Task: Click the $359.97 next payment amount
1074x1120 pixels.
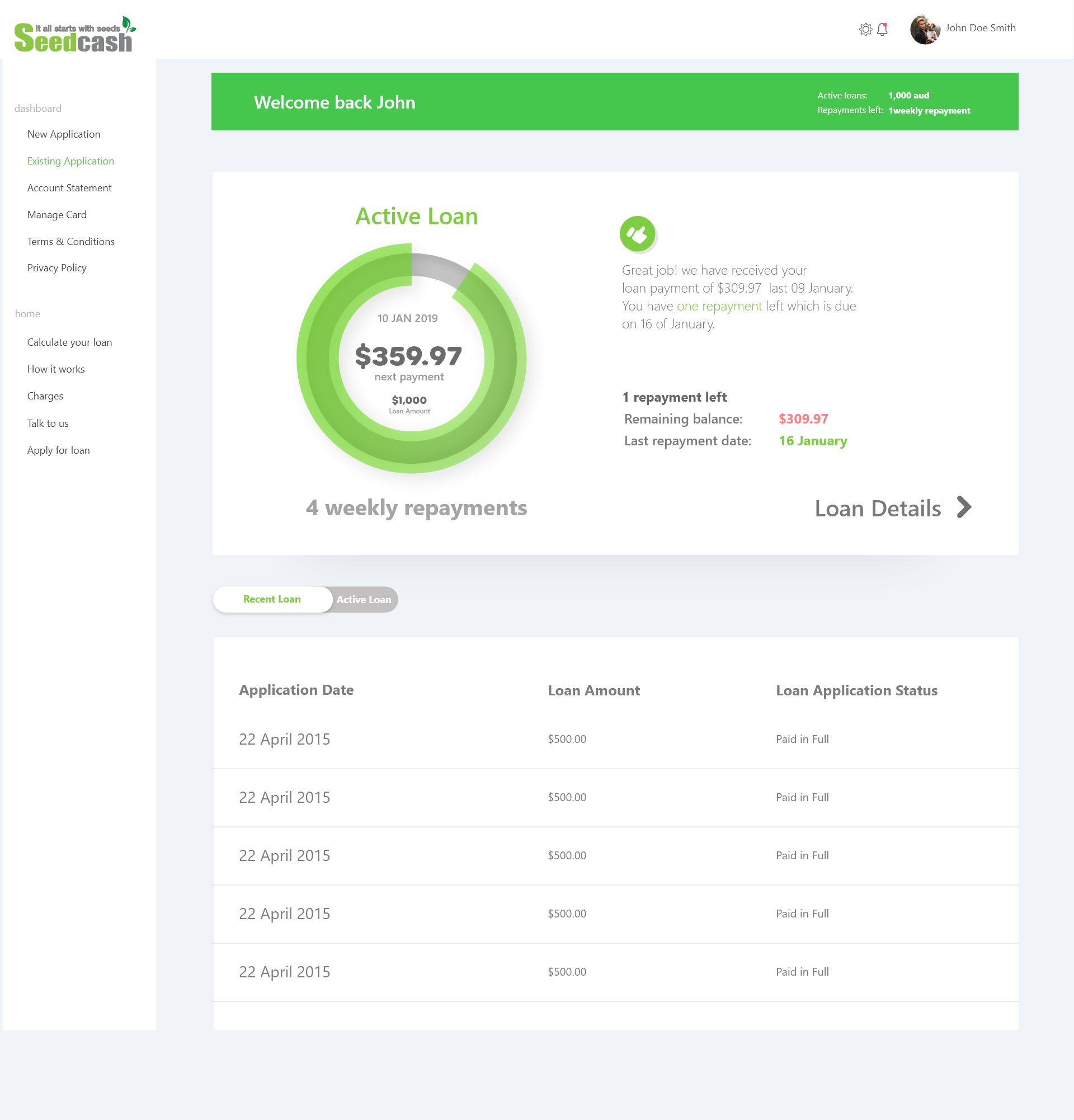Action: [408, 356]
